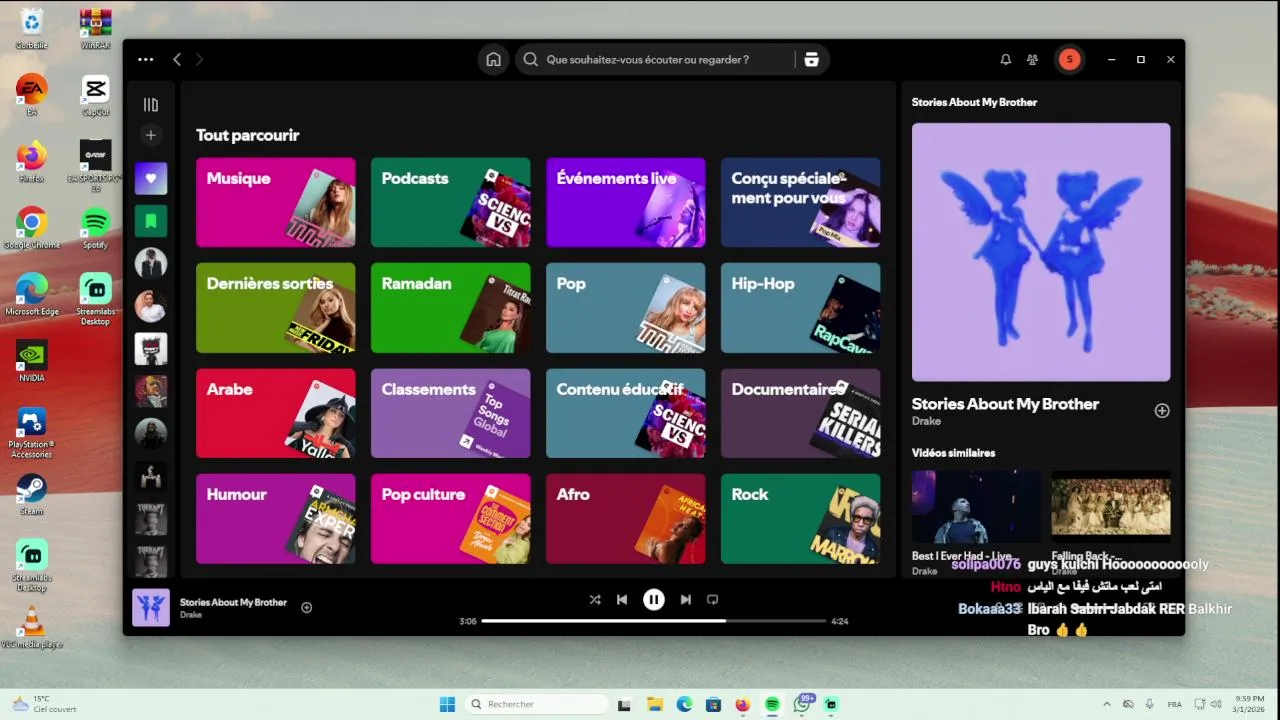Click the search field in Spotify
This screenshot has width=1280, height=720.
(655, 60)
